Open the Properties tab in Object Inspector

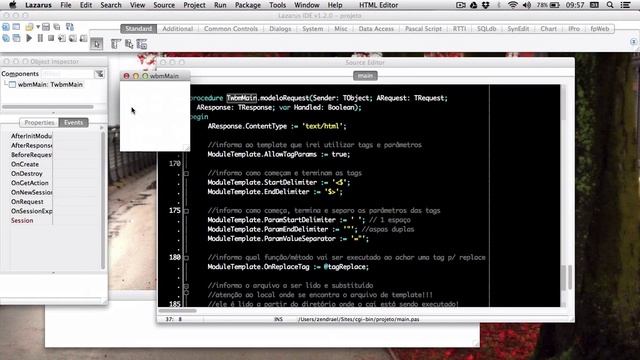pyautogui.click(x=39, y=122)
